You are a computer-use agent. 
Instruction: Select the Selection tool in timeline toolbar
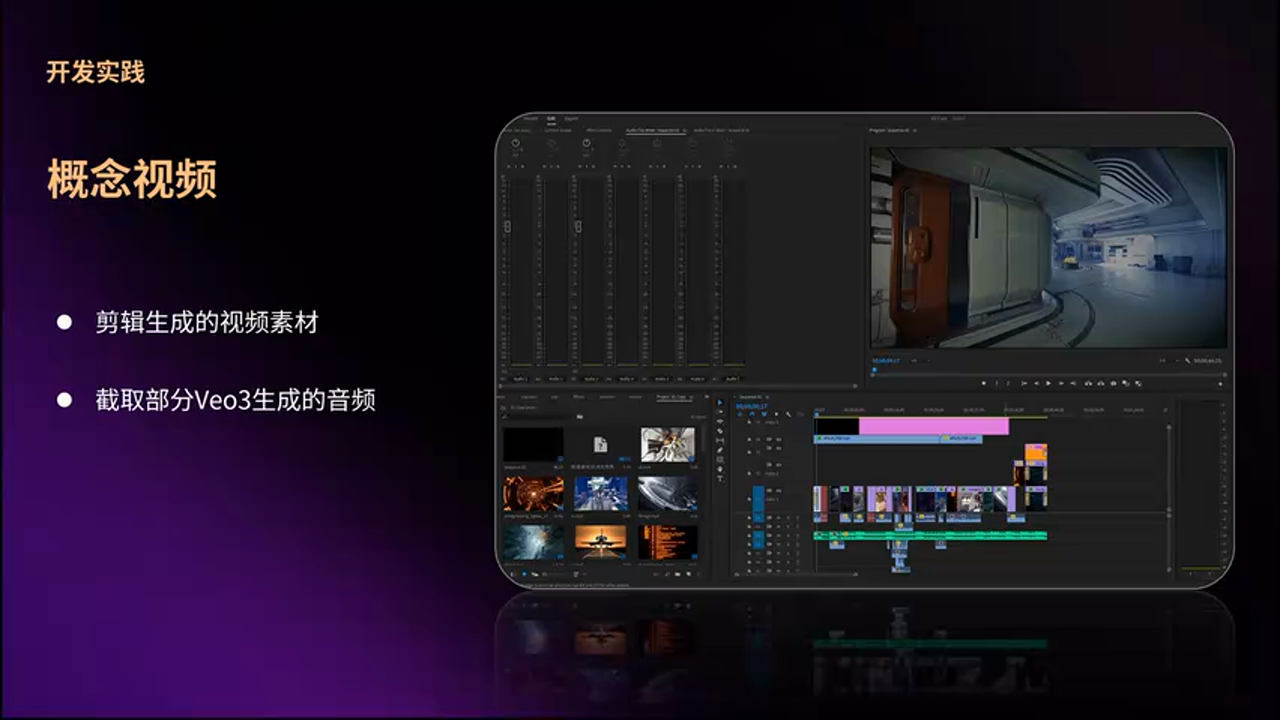pos(720,403)
